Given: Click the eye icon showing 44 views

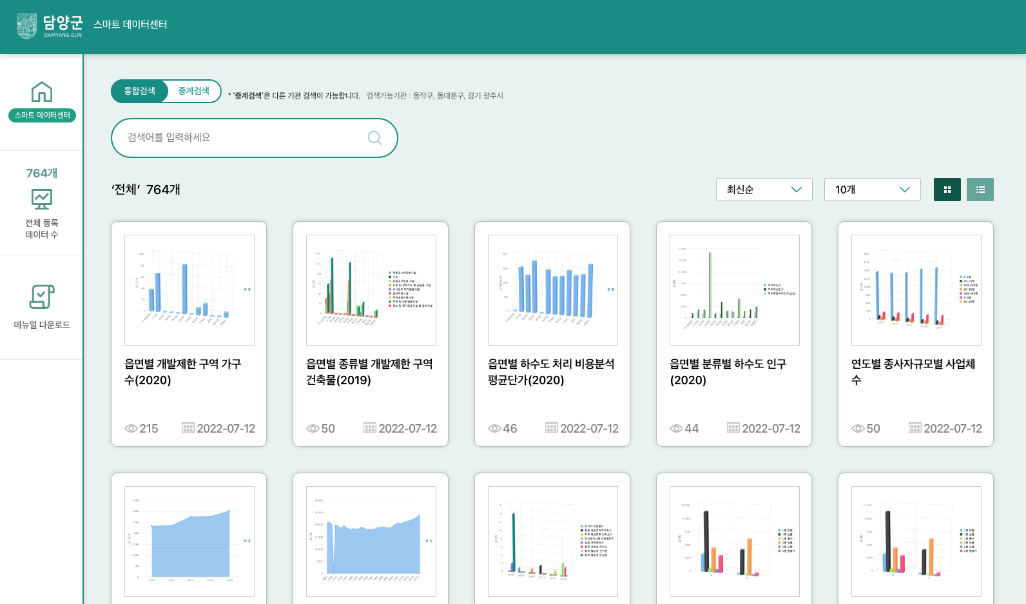Looking at the screenshot, I should point(676,428).
